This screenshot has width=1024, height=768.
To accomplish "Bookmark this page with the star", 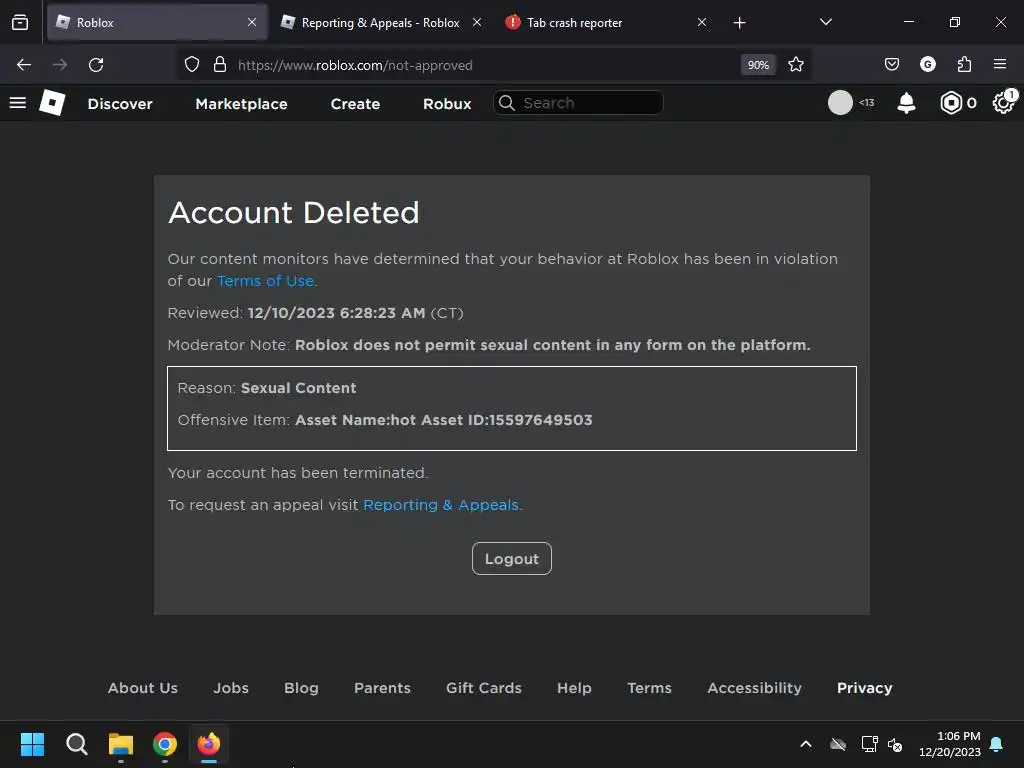I will [x=795, y=65].
